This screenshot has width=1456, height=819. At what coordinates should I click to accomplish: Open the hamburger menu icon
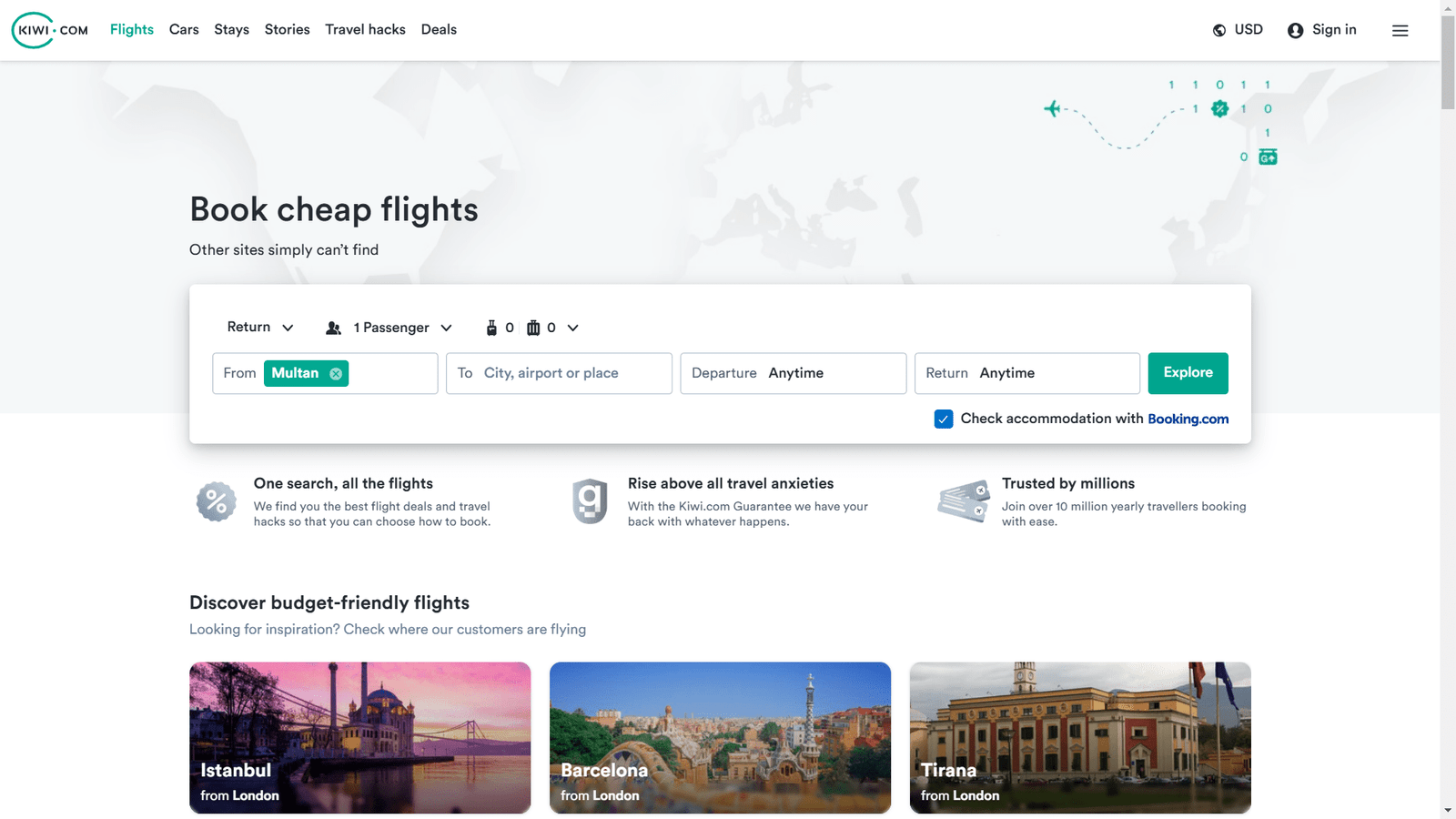point(1400,30)
